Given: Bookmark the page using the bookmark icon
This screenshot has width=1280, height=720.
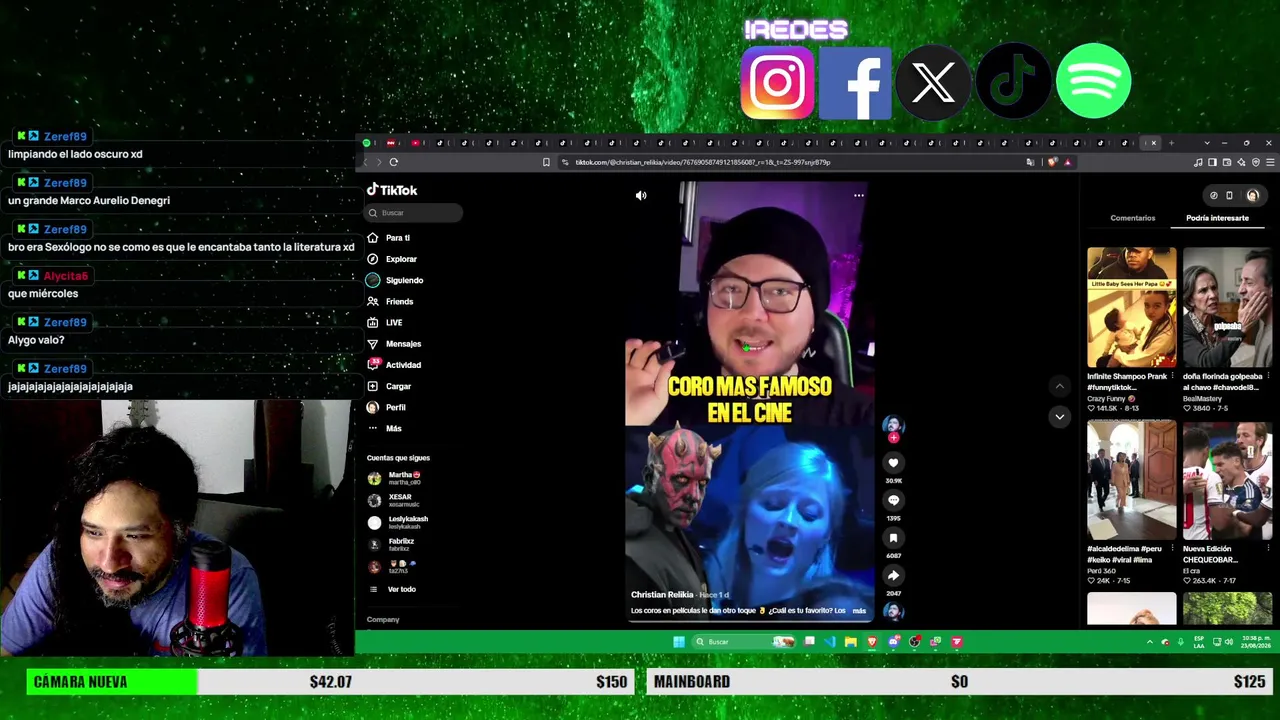Looking at the screenshot, I should [x=546, y=162].
